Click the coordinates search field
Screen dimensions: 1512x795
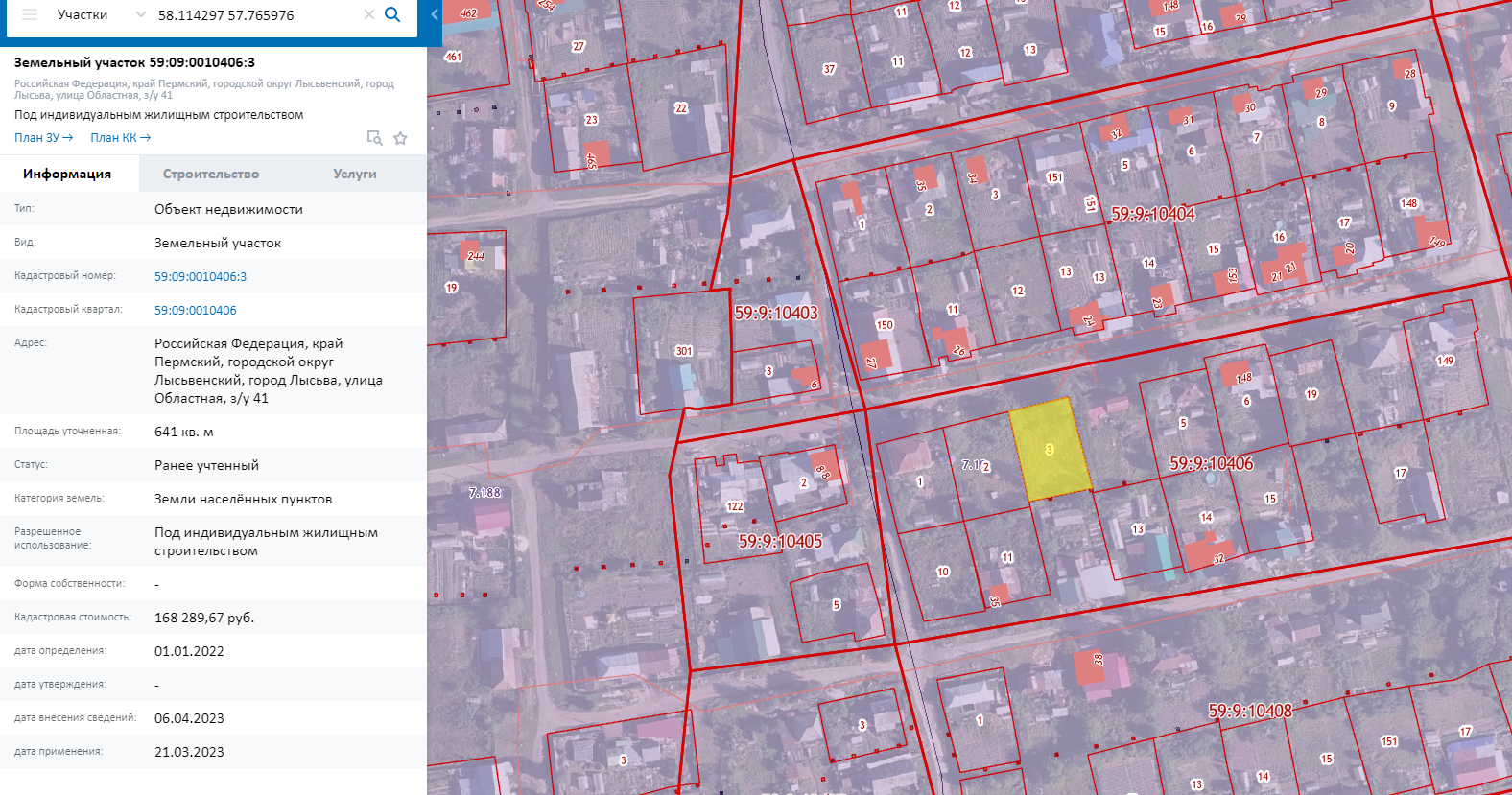tap(254, 15)
